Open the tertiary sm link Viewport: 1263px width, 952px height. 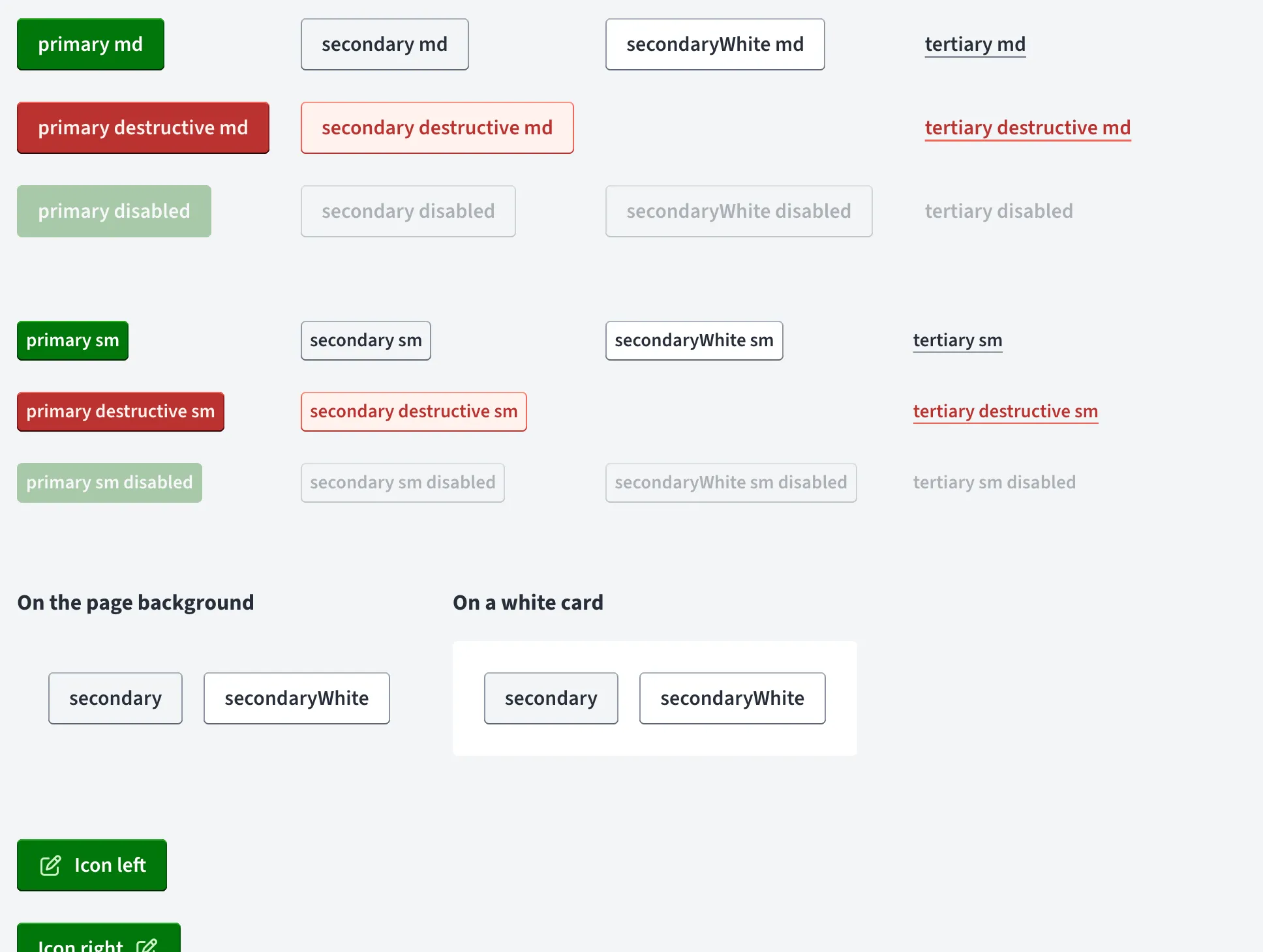(958, 341)
